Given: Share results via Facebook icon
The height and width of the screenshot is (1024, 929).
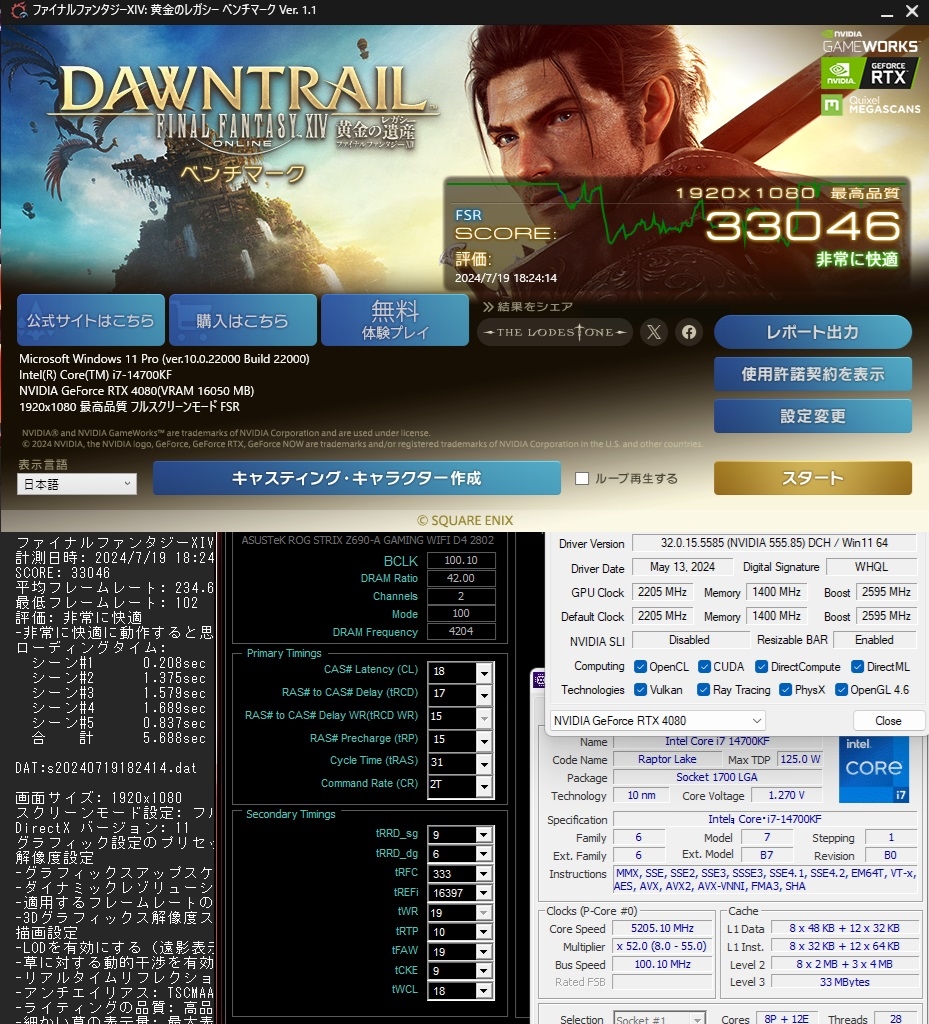Looking at the screenshot, I should 689,332.
